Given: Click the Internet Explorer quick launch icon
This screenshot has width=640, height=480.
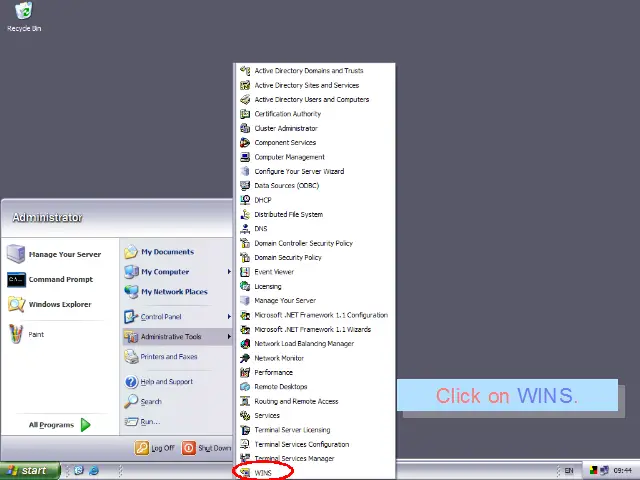Looking at the screenshot, I should [94, 471].
